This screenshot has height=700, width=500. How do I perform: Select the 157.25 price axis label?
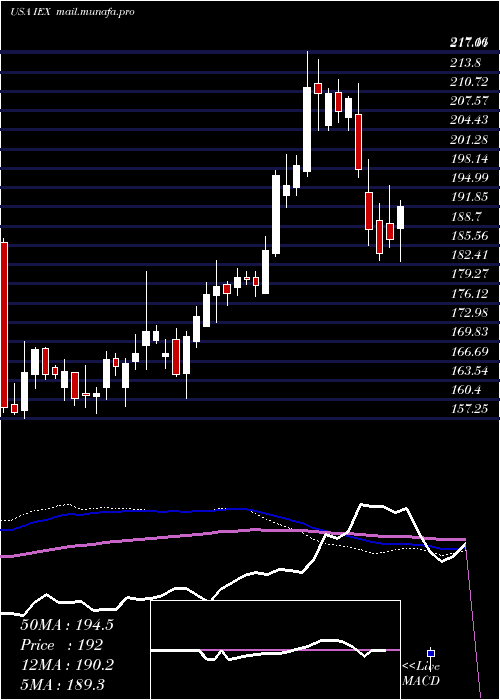[469, 409]
